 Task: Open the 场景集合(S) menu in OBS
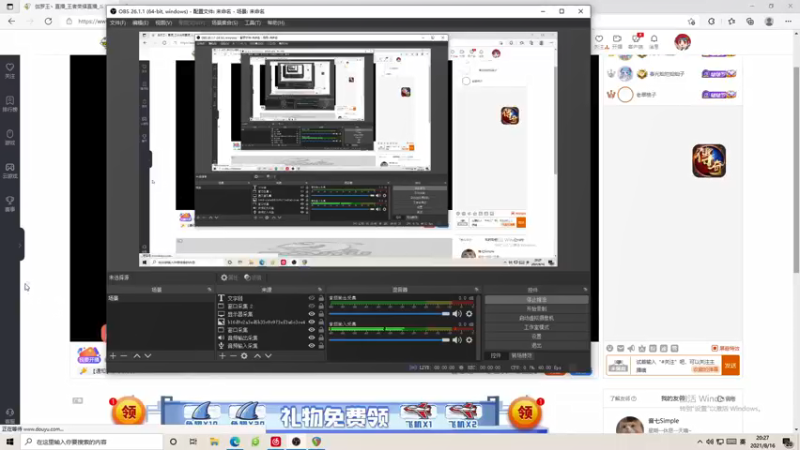coord(224,23)
